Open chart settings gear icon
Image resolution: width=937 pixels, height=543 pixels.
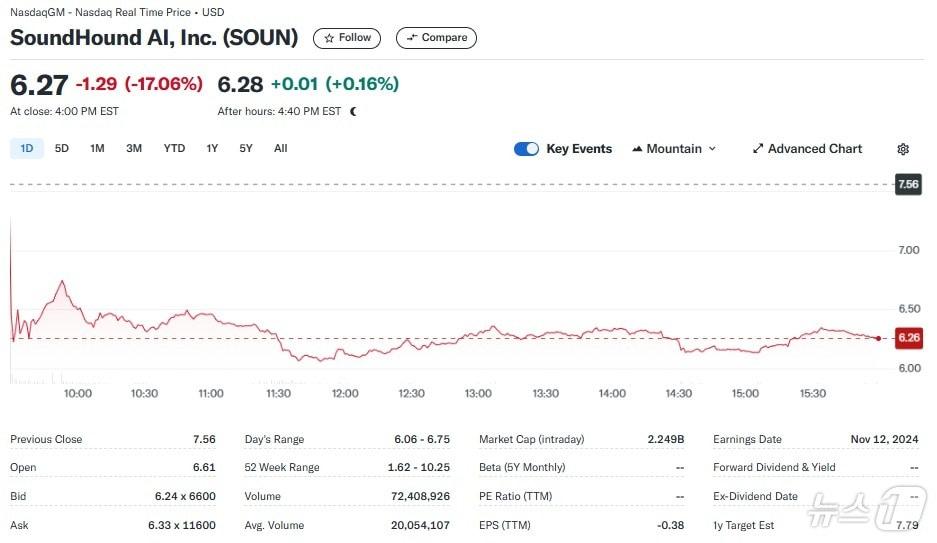[903, 149]
